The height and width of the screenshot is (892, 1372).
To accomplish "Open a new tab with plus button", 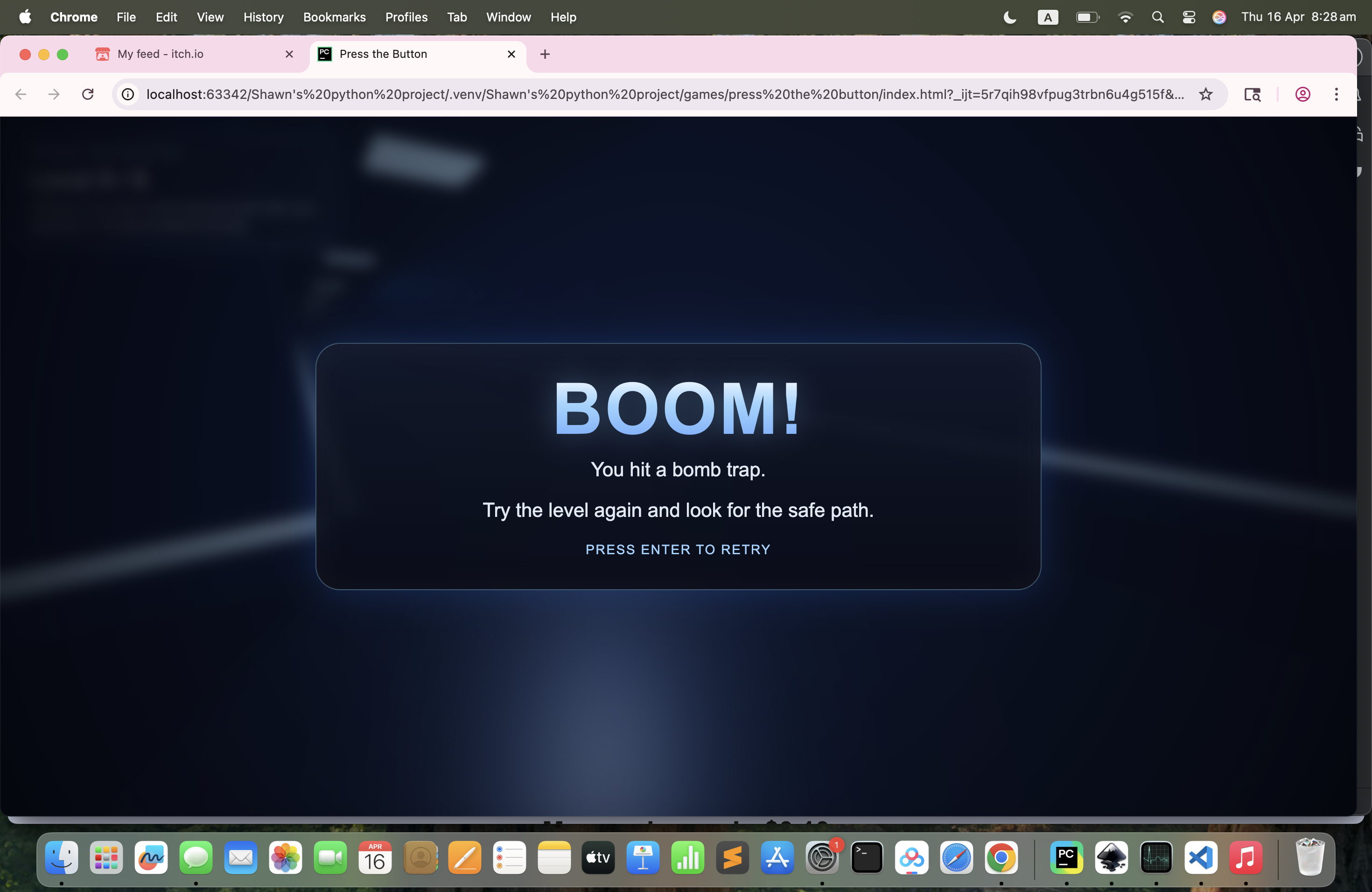I will [x=545, y=54].
